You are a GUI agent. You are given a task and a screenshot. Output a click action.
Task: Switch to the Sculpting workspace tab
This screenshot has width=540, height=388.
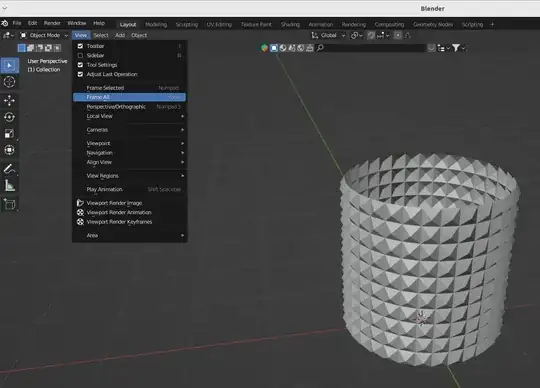187,24
